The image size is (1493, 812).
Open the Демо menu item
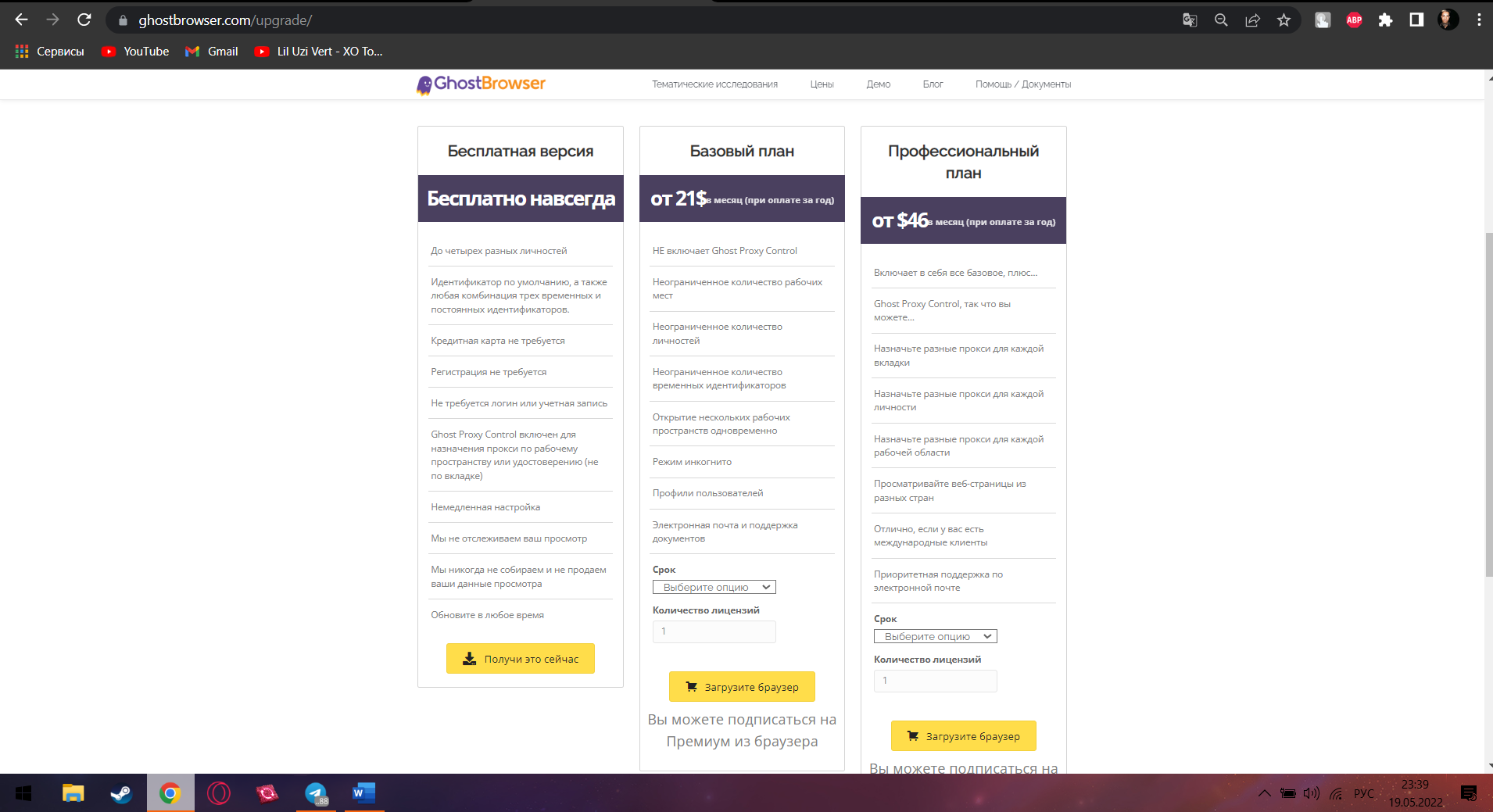click(x=878, y=84)
